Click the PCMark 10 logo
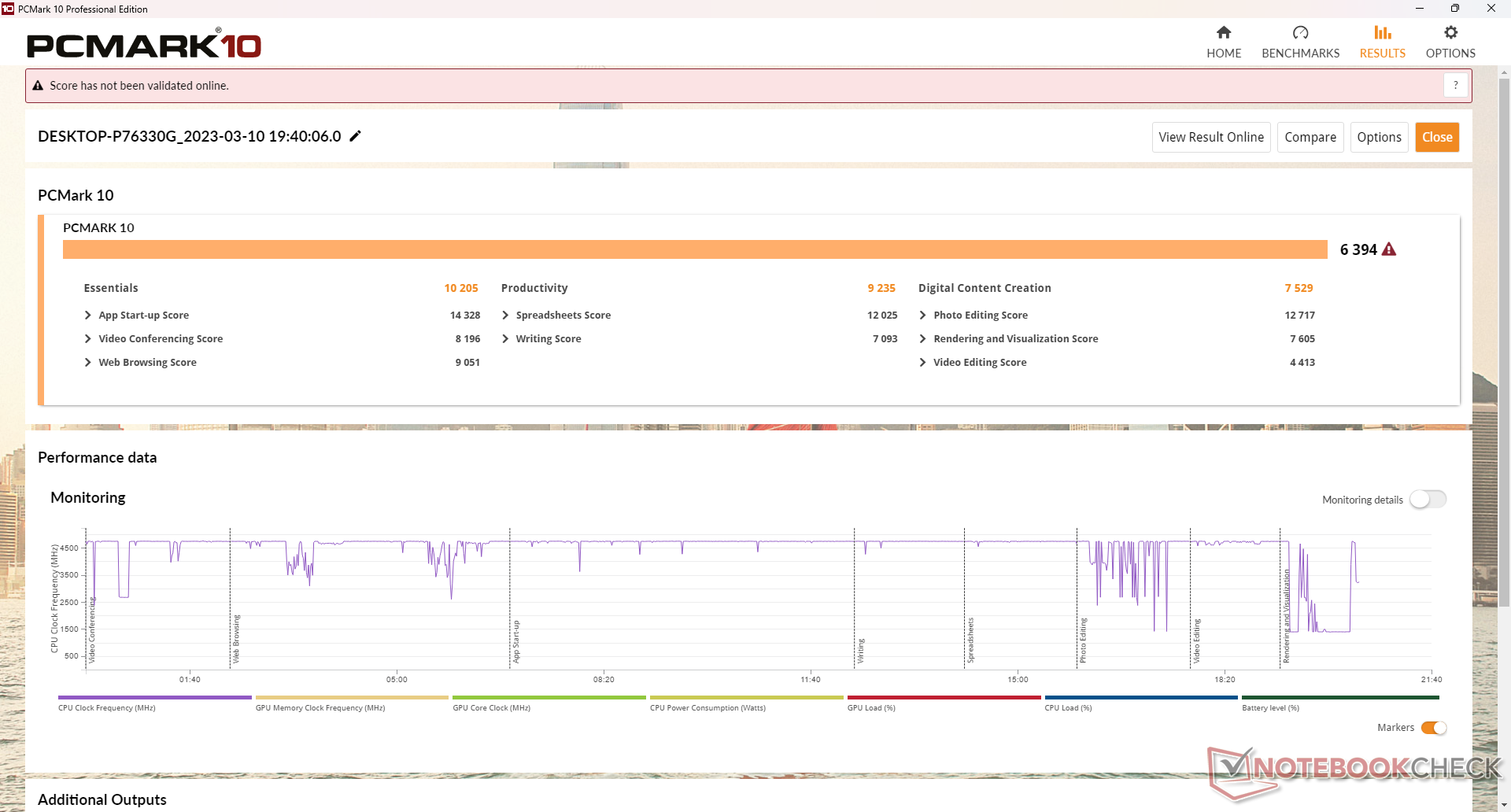This screenshot has height=812, width=1511. coord(144,44)
